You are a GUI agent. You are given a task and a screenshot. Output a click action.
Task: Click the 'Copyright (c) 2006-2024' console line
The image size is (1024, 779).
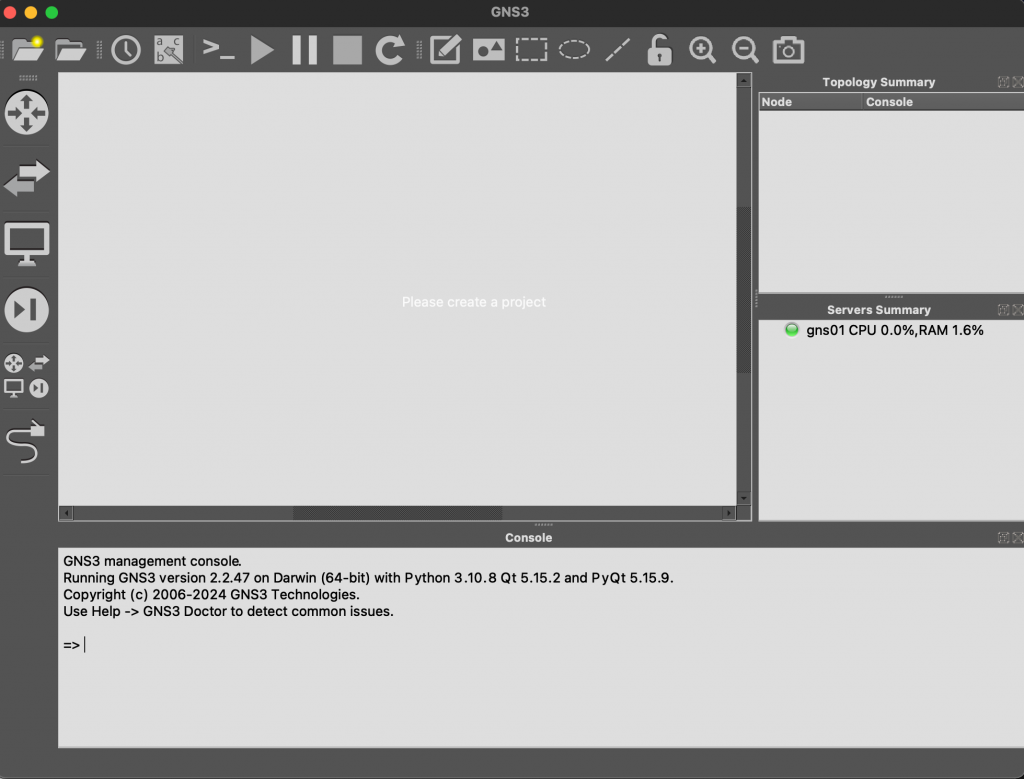click(211, 595)
